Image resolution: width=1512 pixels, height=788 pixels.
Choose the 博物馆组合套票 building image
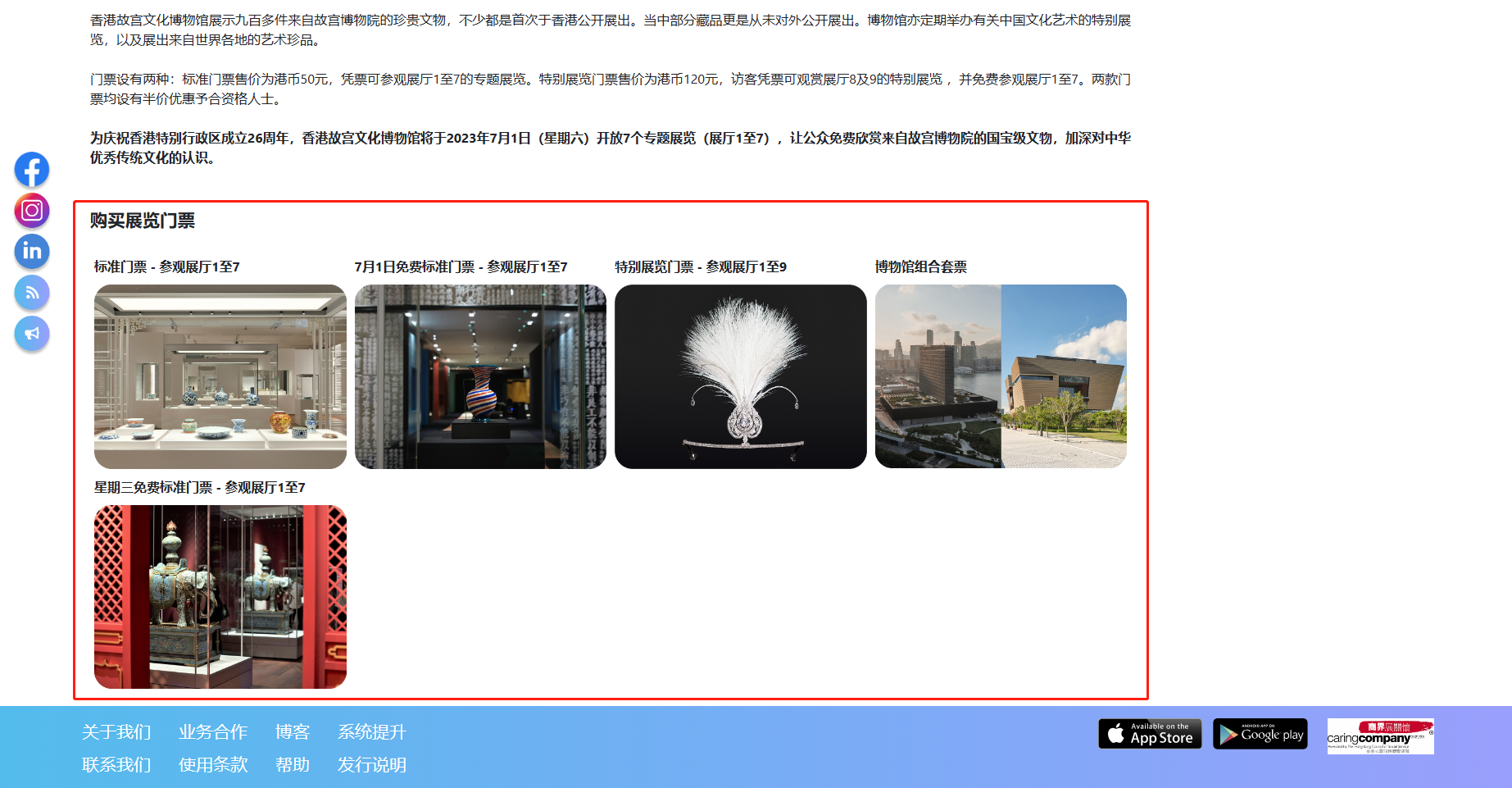click(1001, 376)
